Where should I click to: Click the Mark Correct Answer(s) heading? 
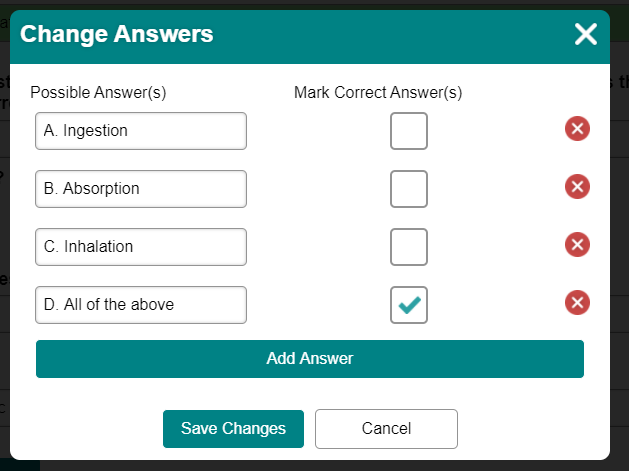(x=378, y=93)
